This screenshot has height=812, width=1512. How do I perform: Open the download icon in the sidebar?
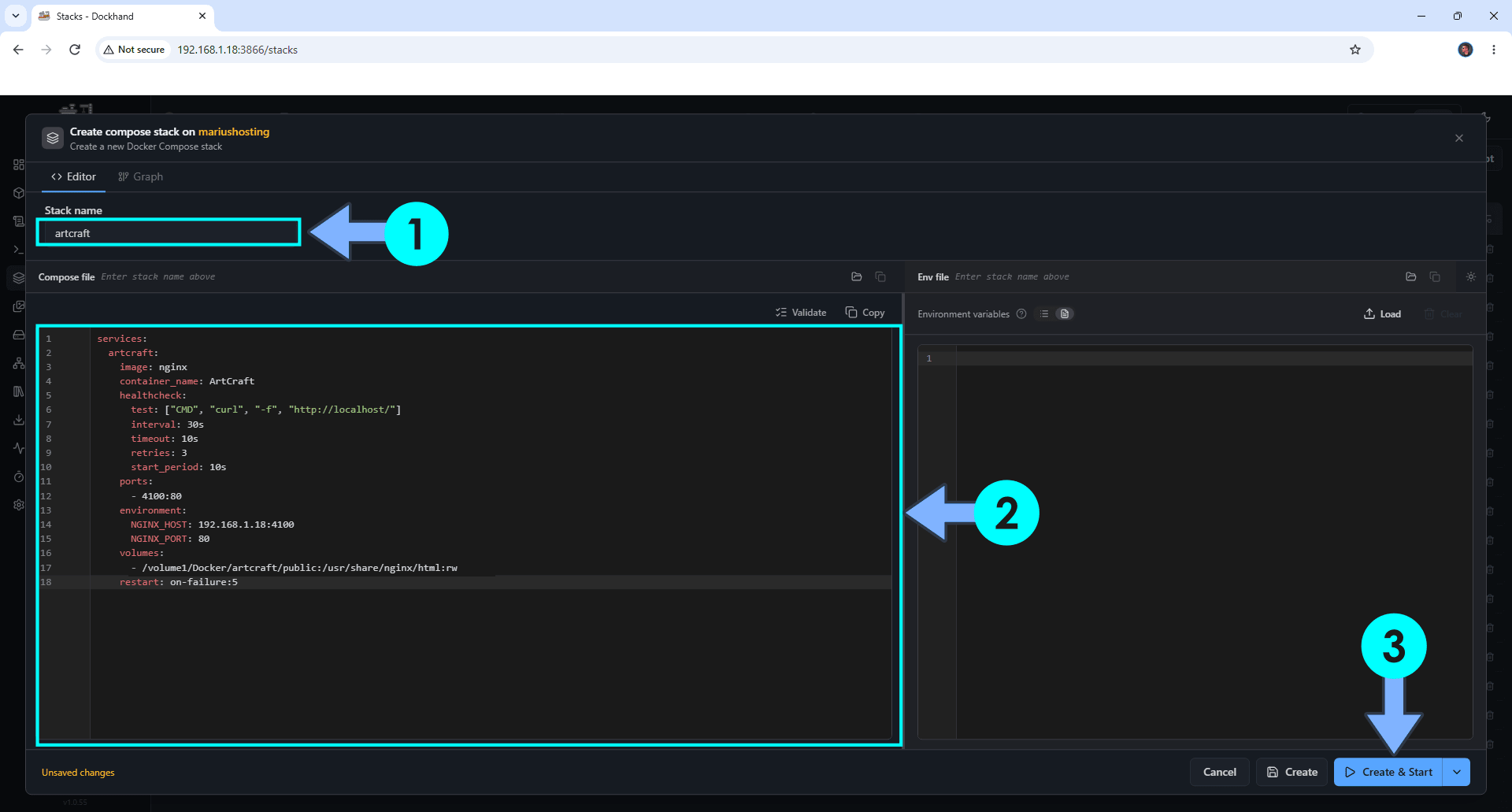point(19,420)
